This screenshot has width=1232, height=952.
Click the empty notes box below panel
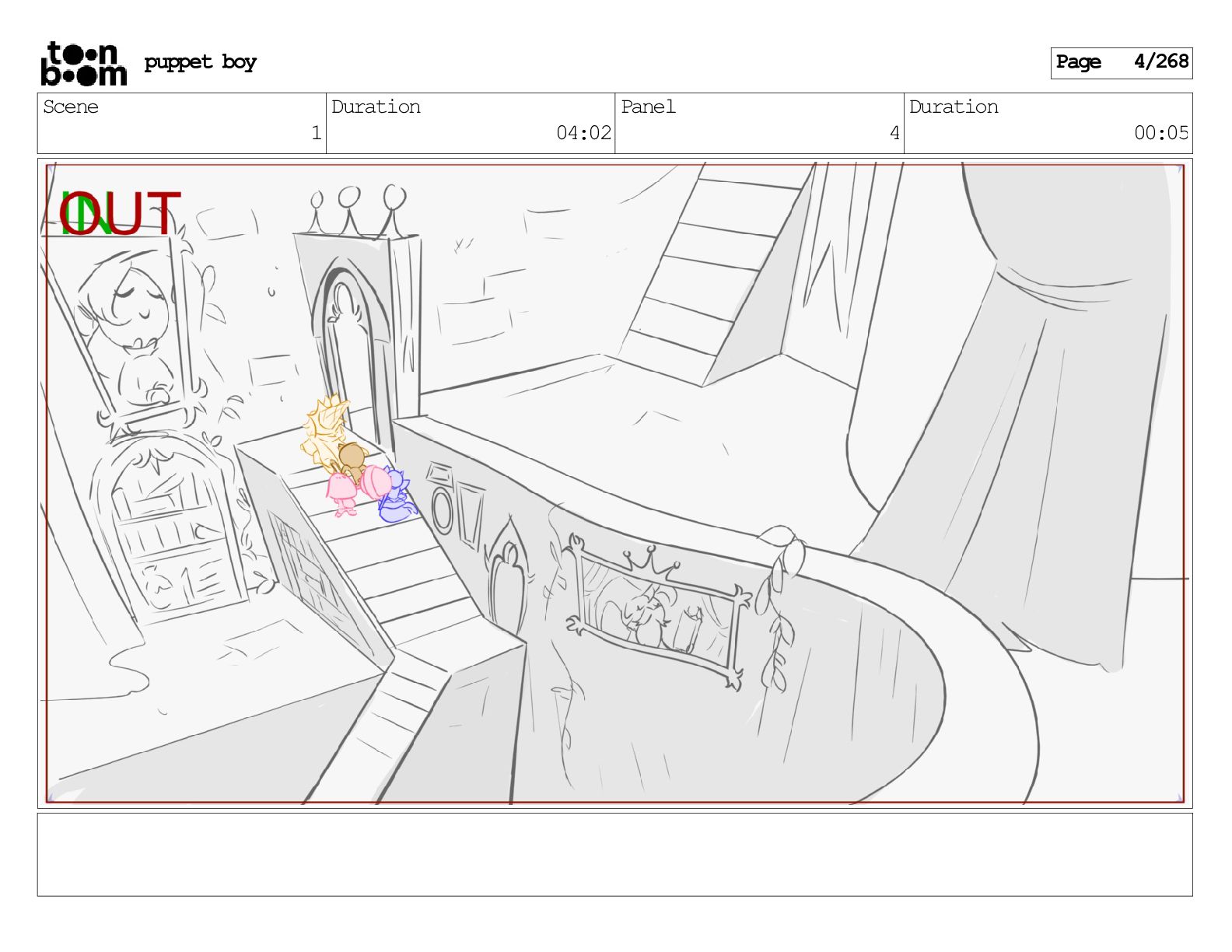(614, 855)
